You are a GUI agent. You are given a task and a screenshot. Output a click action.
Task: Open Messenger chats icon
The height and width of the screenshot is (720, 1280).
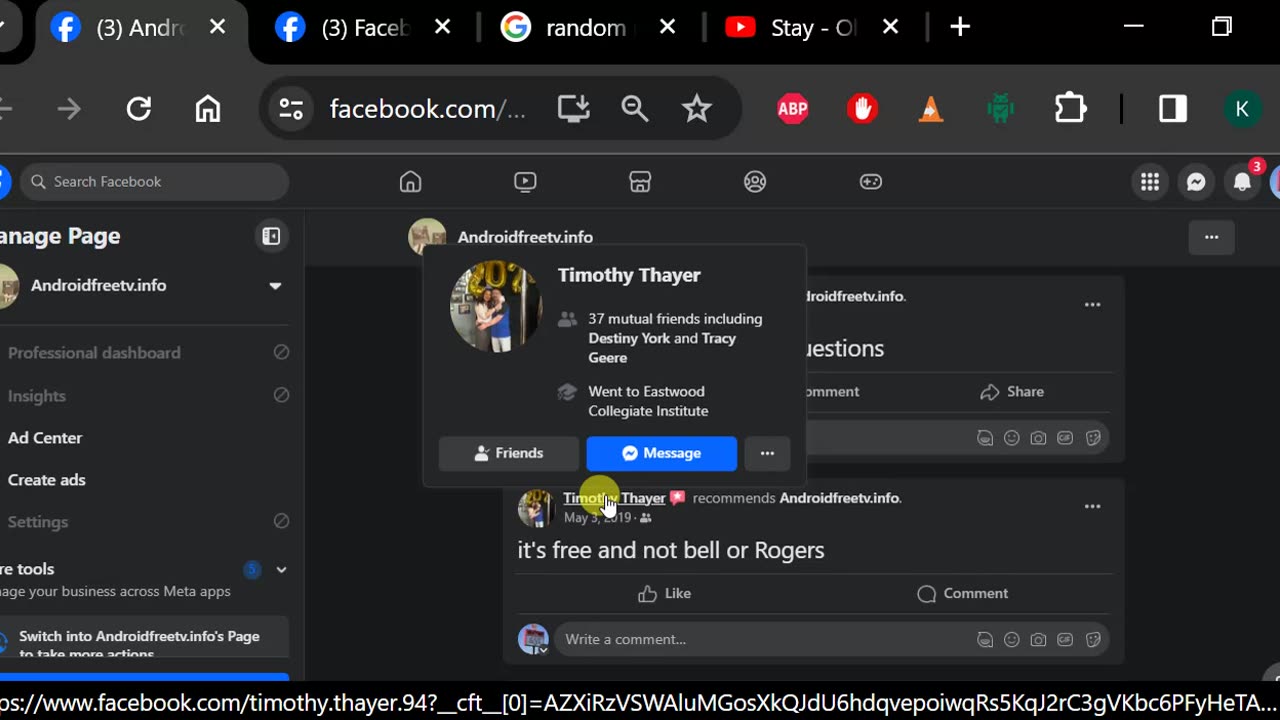[x=1196, y=182]
